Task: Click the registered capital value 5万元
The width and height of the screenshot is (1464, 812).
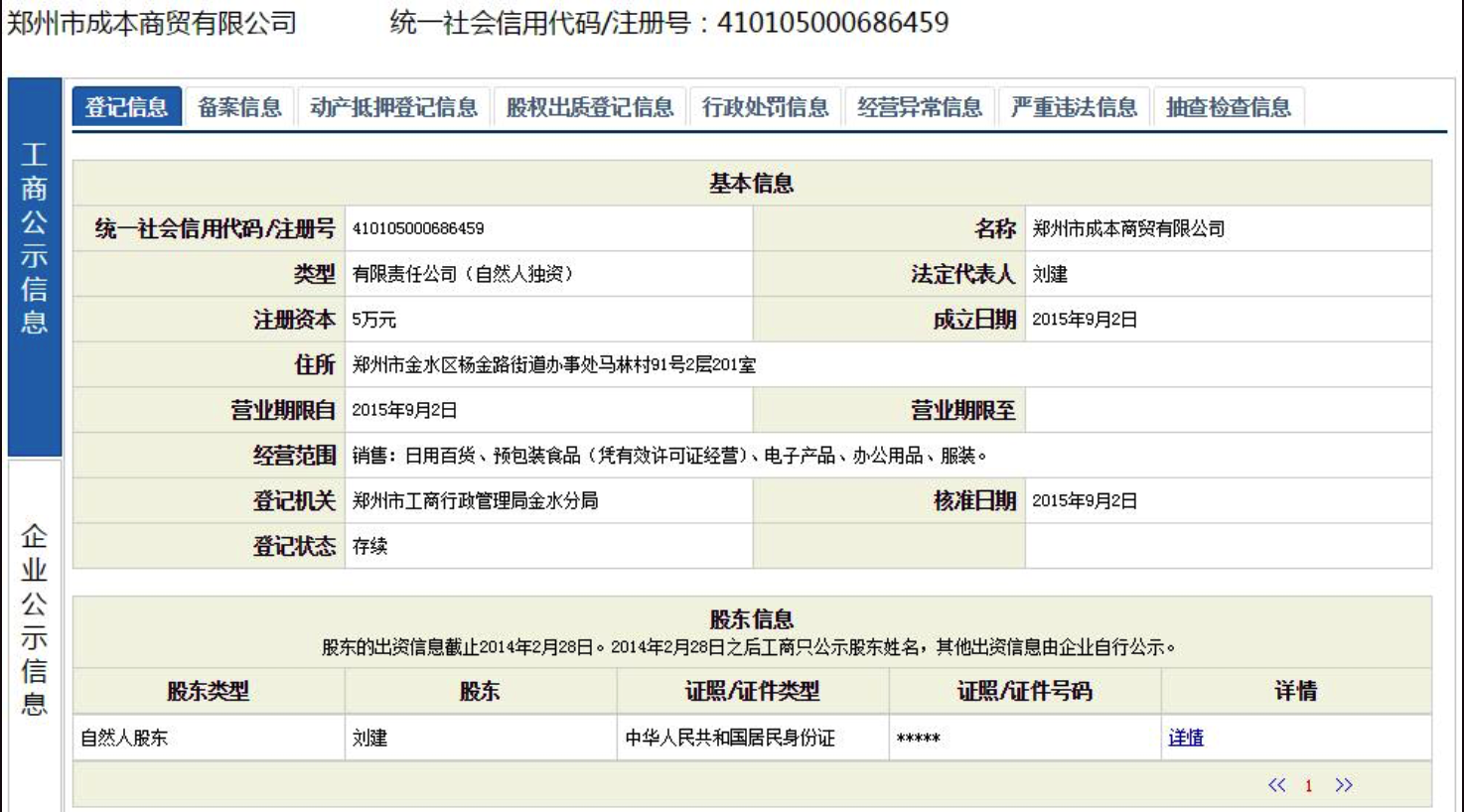Action: click(x=373, y=320)
